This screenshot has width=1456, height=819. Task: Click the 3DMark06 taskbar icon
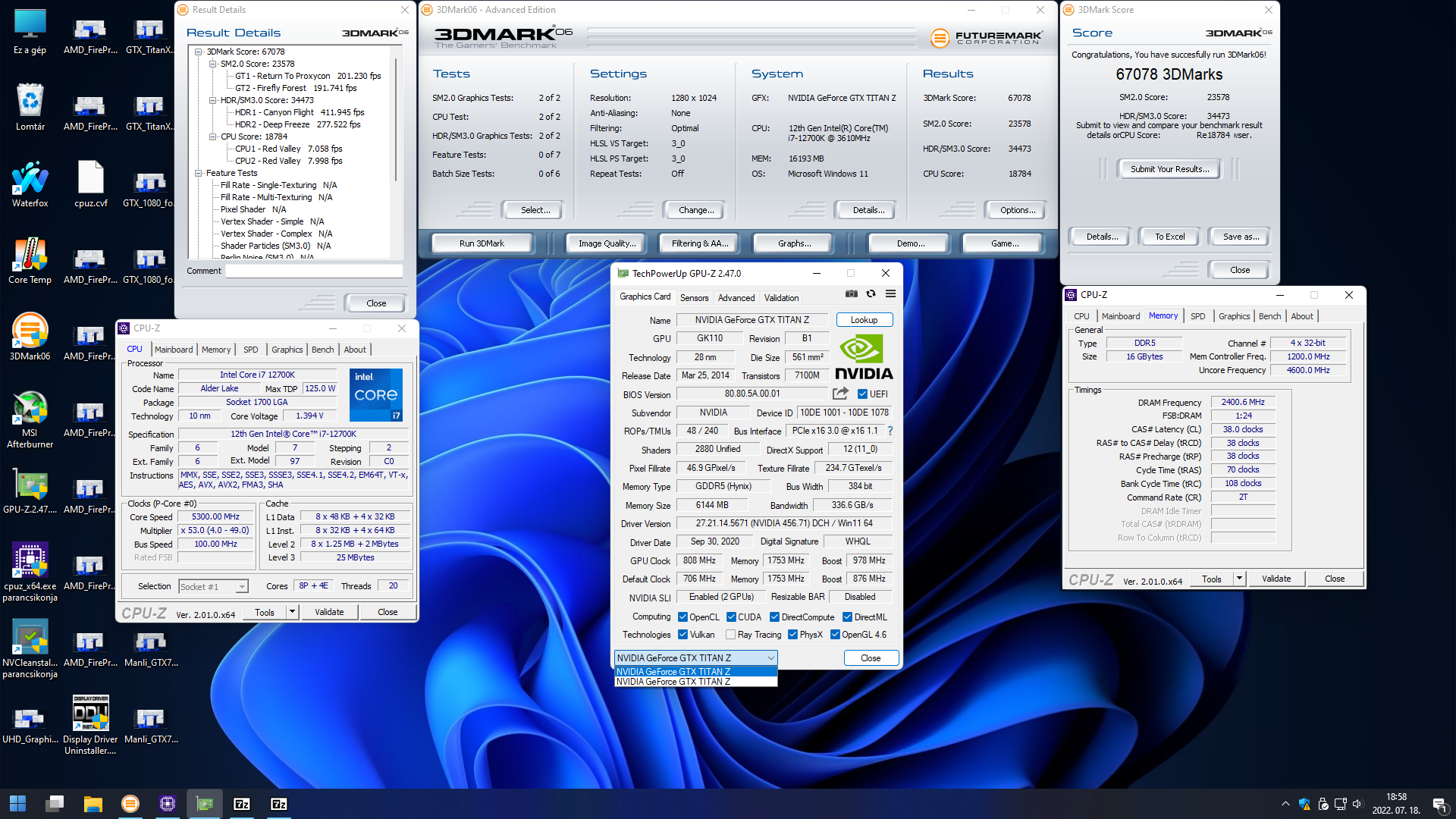(x=130, y=804)
